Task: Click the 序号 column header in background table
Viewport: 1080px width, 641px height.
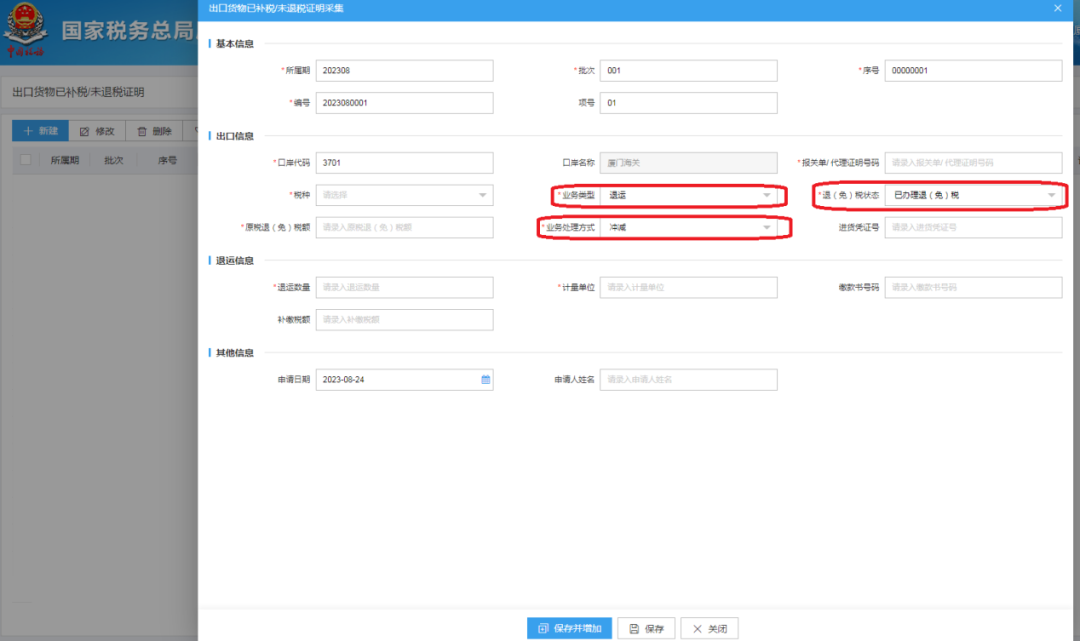Action: 167,160
